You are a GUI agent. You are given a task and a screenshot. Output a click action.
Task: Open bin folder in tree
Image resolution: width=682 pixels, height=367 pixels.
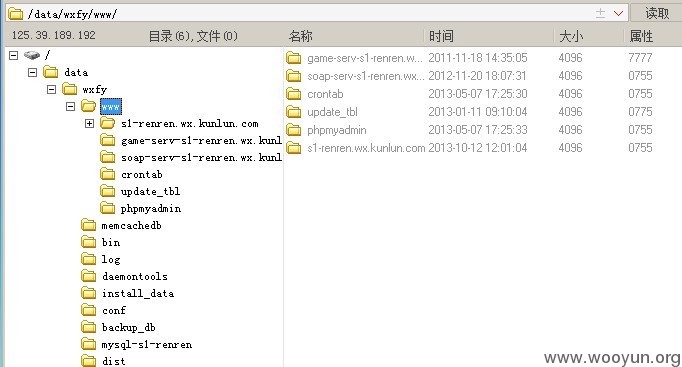click(x=111, y=243)
